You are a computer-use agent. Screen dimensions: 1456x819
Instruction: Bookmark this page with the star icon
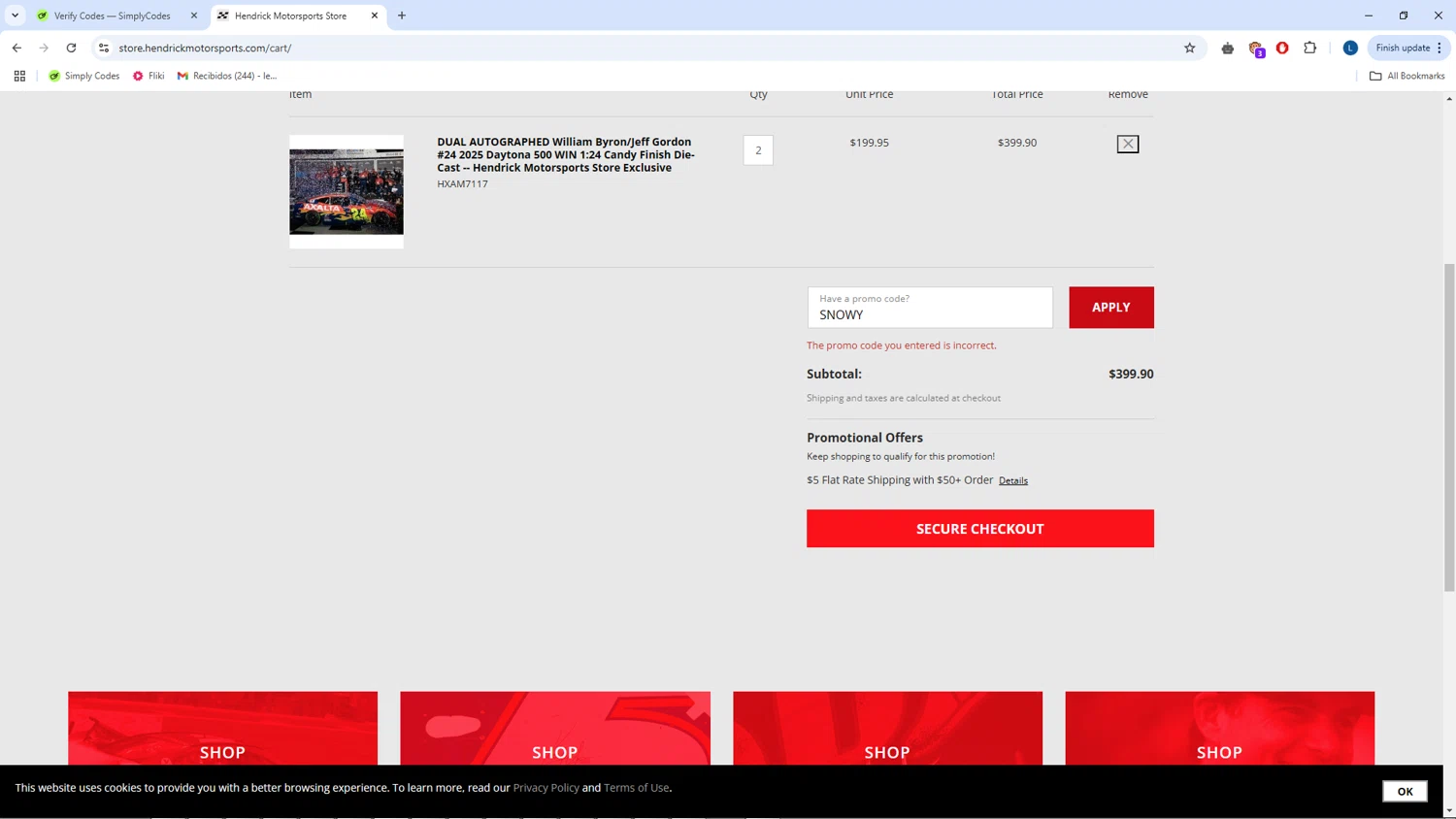point(1189,48)
